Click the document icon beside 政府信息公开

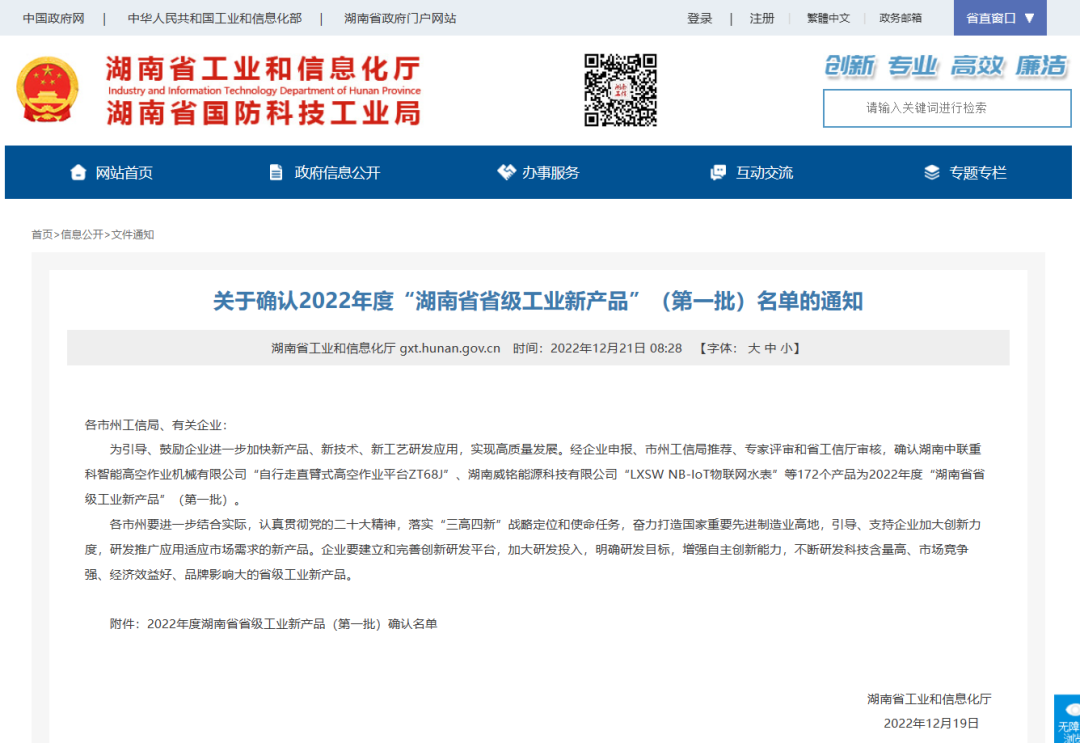pyautogui.click(x=276, y=172)
